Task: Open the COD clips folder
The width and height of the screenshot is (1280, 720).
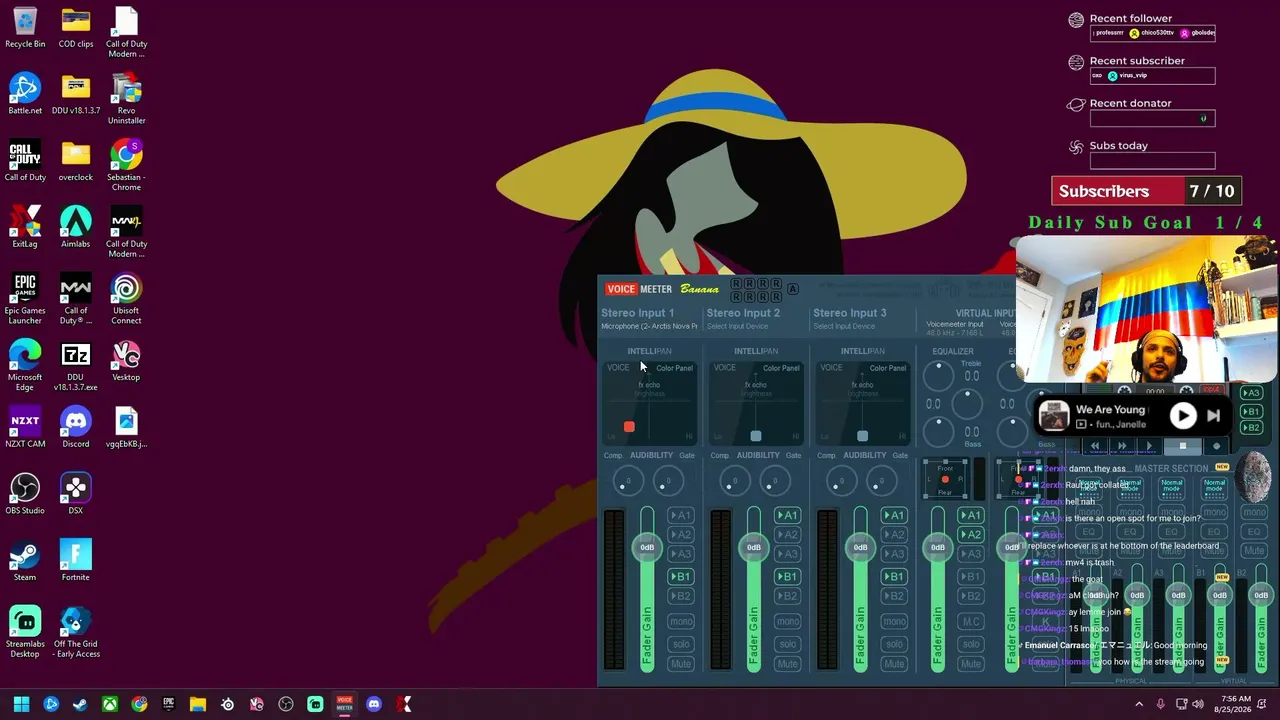Action: pos(76,28)
